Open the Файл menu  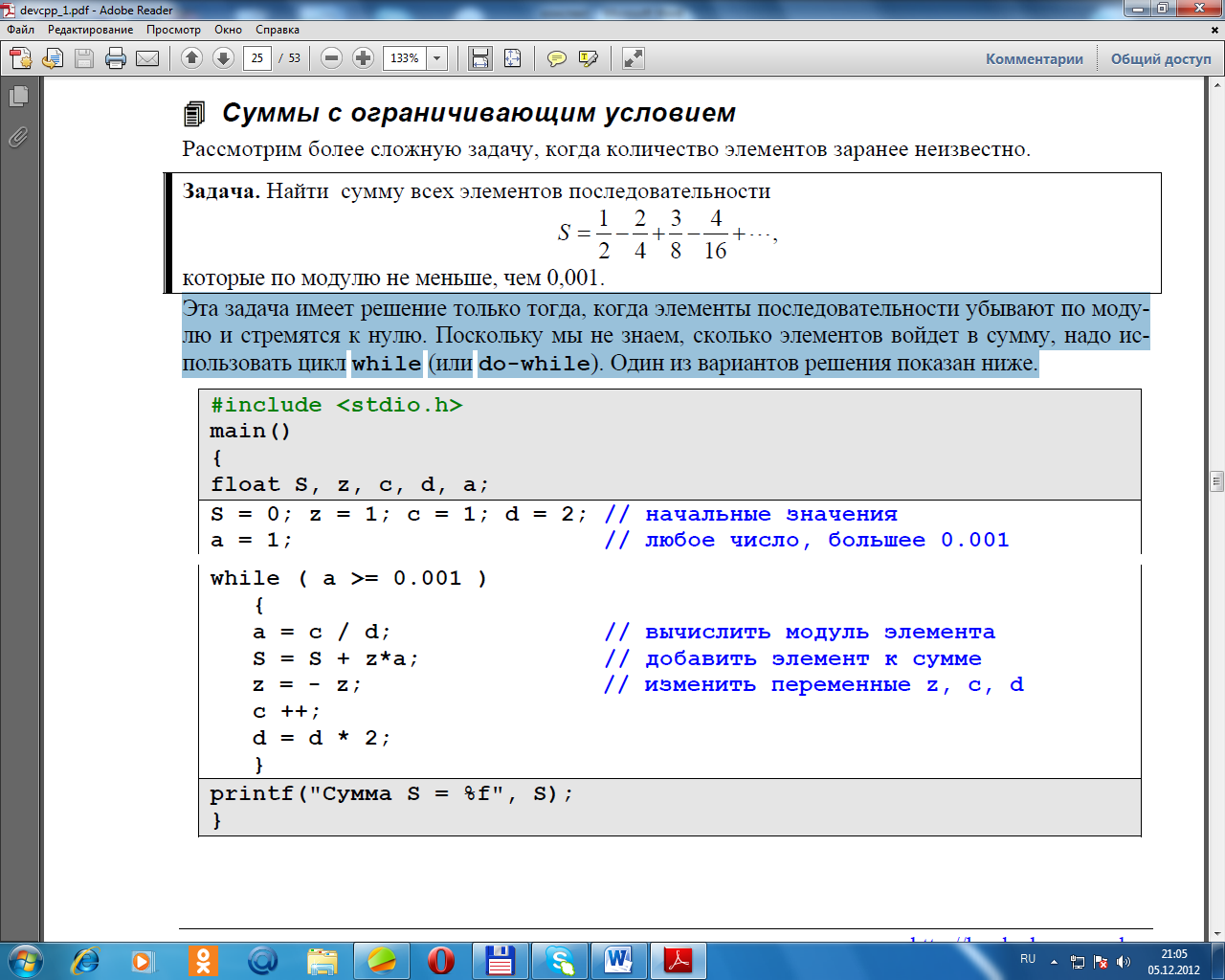tap(20, 30)
